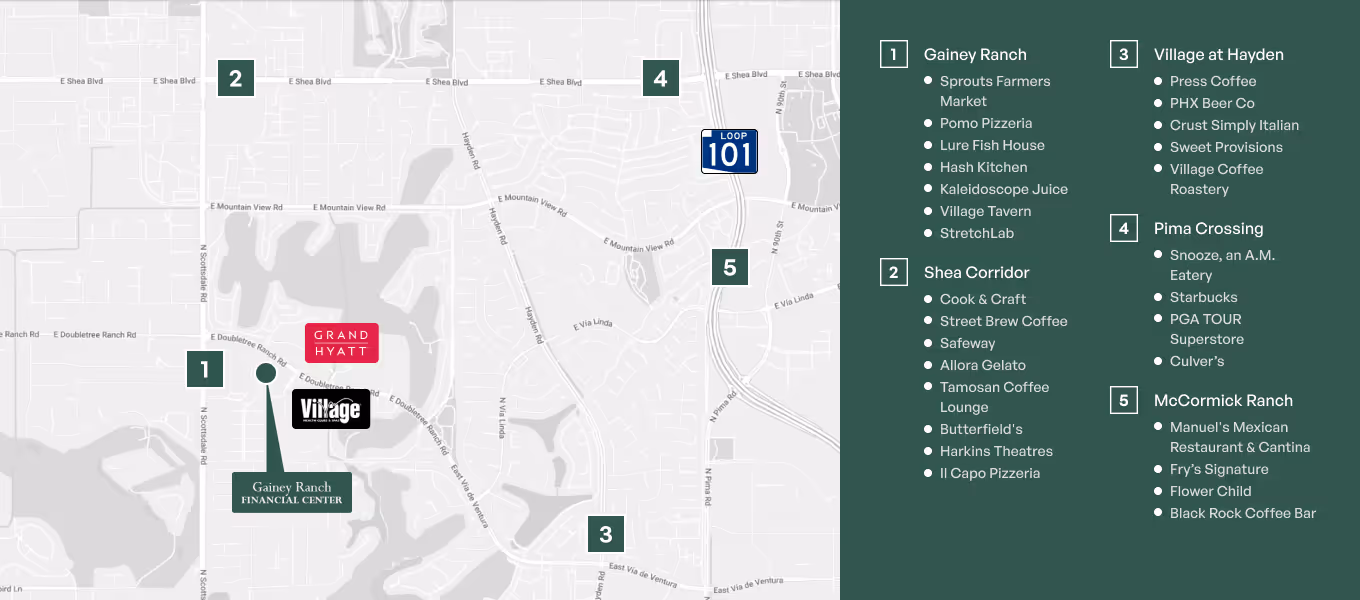The image size is (1360, 600).
Task: Click Manuel's Mexican Restaurant & Cantina entry
Action: point(1240,437)
